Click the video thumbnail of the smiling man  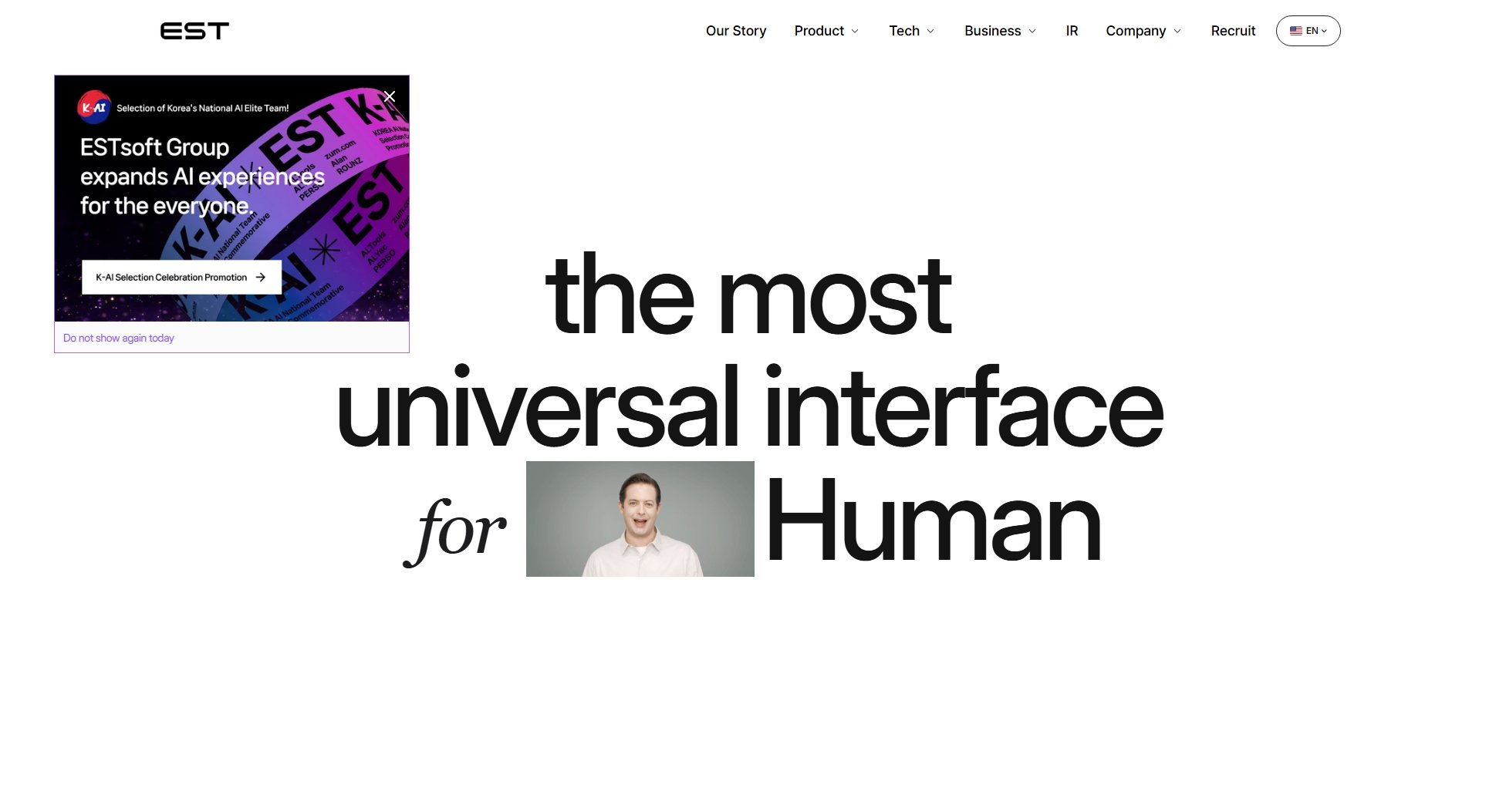point(640,519)
